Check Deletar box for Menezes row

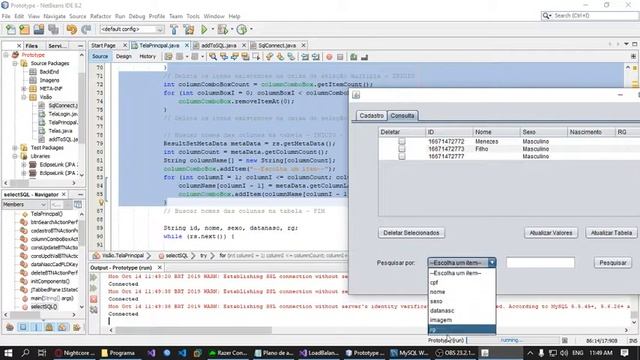coord(402,141)
